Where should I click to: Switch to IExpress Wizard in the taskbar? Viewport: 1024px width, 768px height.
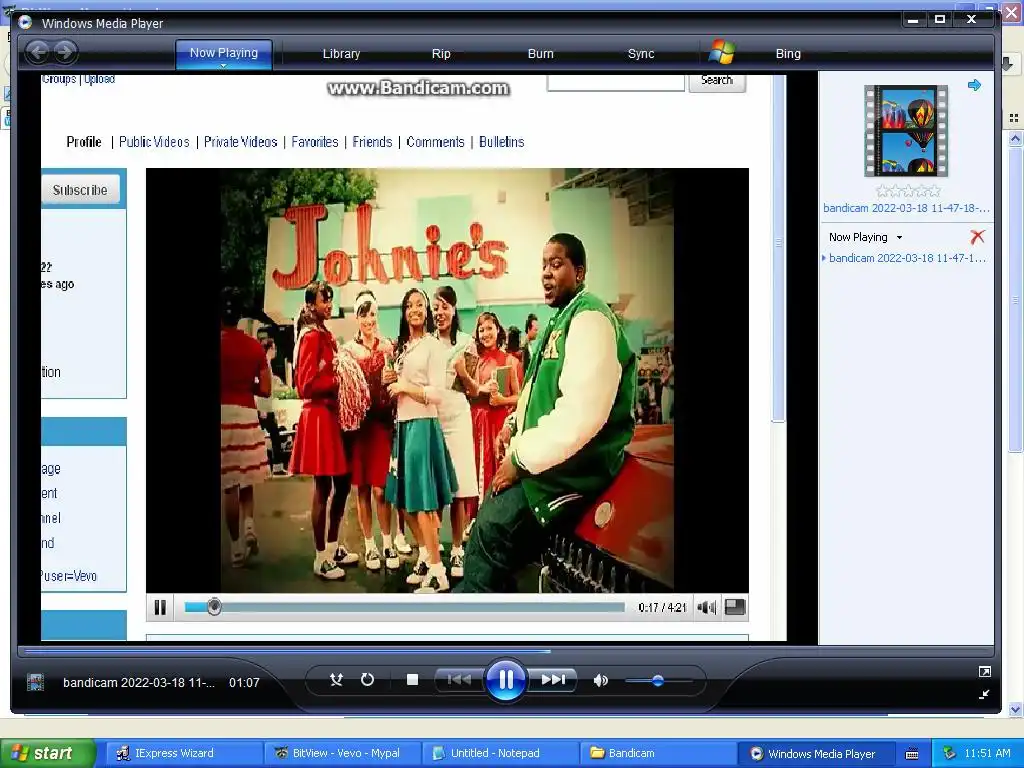(184, 753)
